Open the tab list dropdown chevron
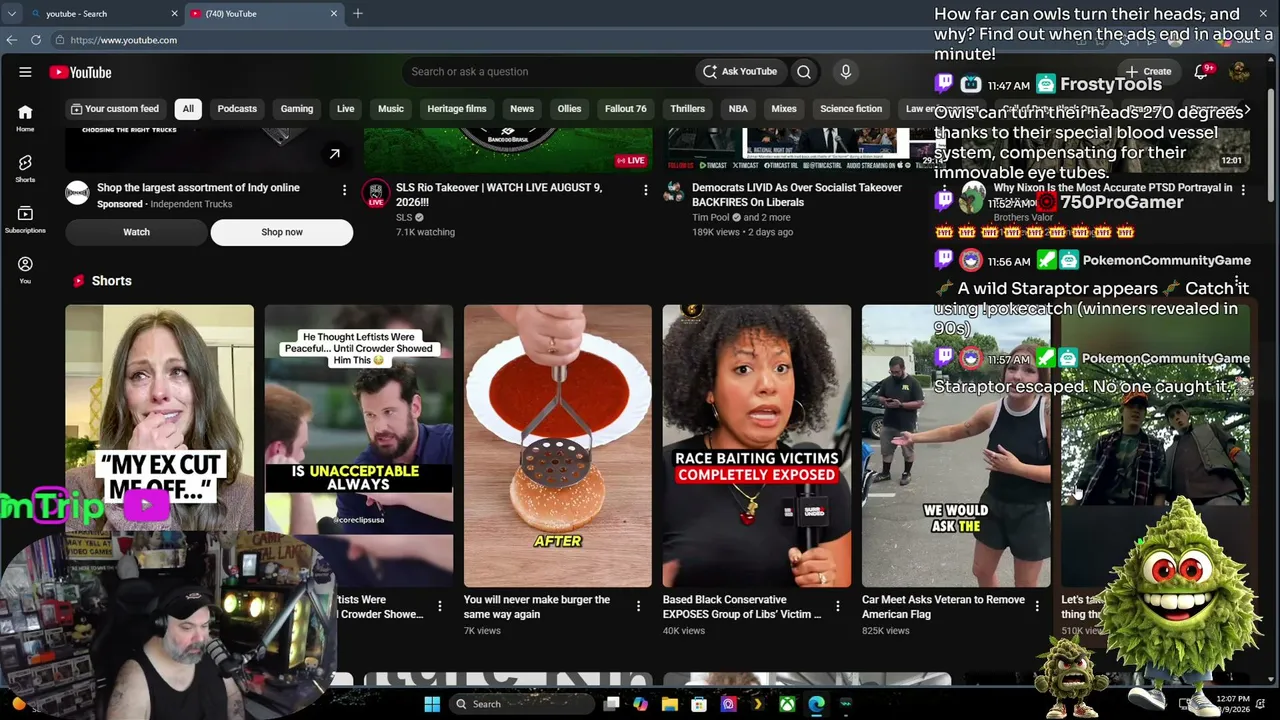1280x720 pixels. (12, 13)
